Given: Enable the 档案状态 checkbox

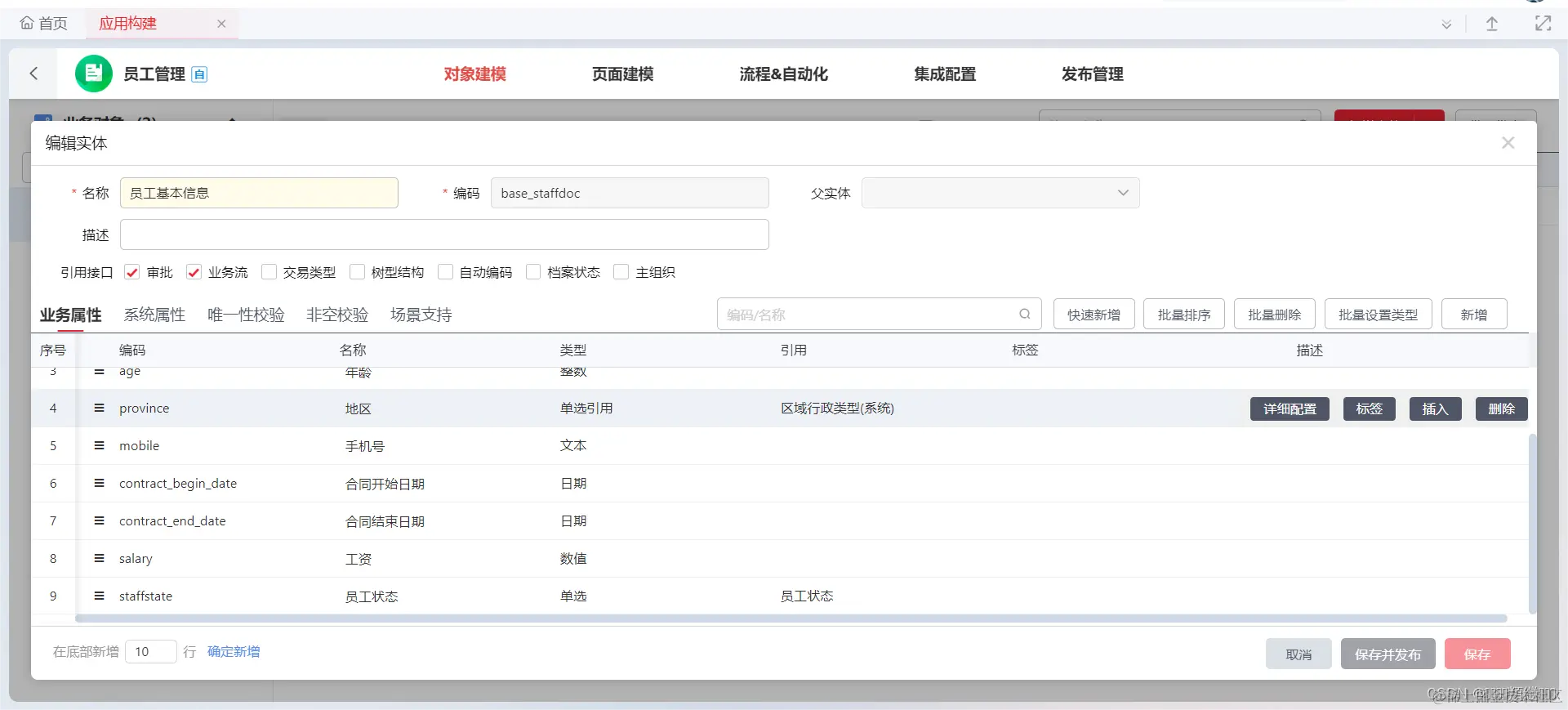Looking at the screenshot, I should (x=533, y=272).
